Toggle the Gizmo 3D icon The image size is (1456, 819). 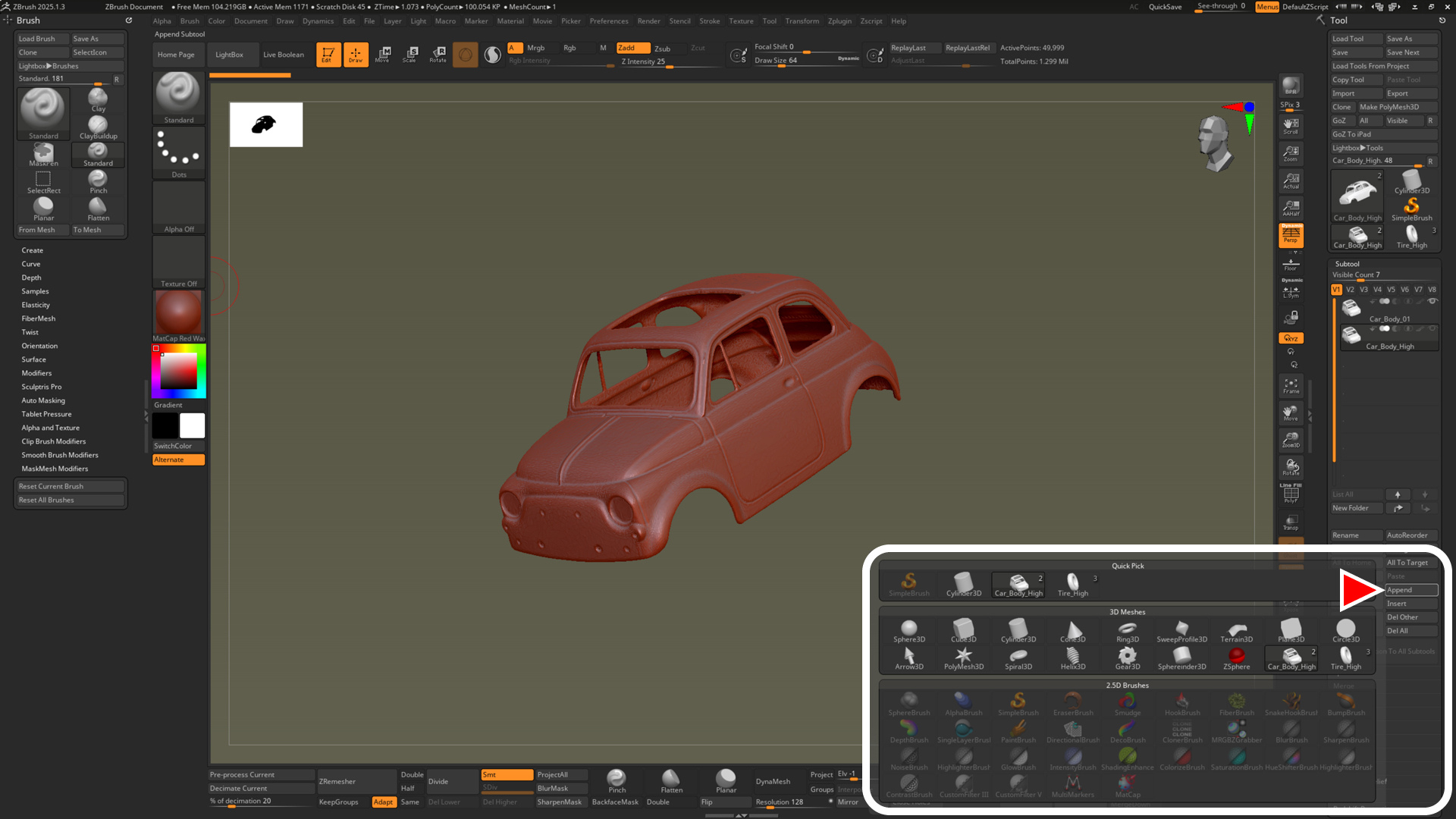[x=465, y=55]
